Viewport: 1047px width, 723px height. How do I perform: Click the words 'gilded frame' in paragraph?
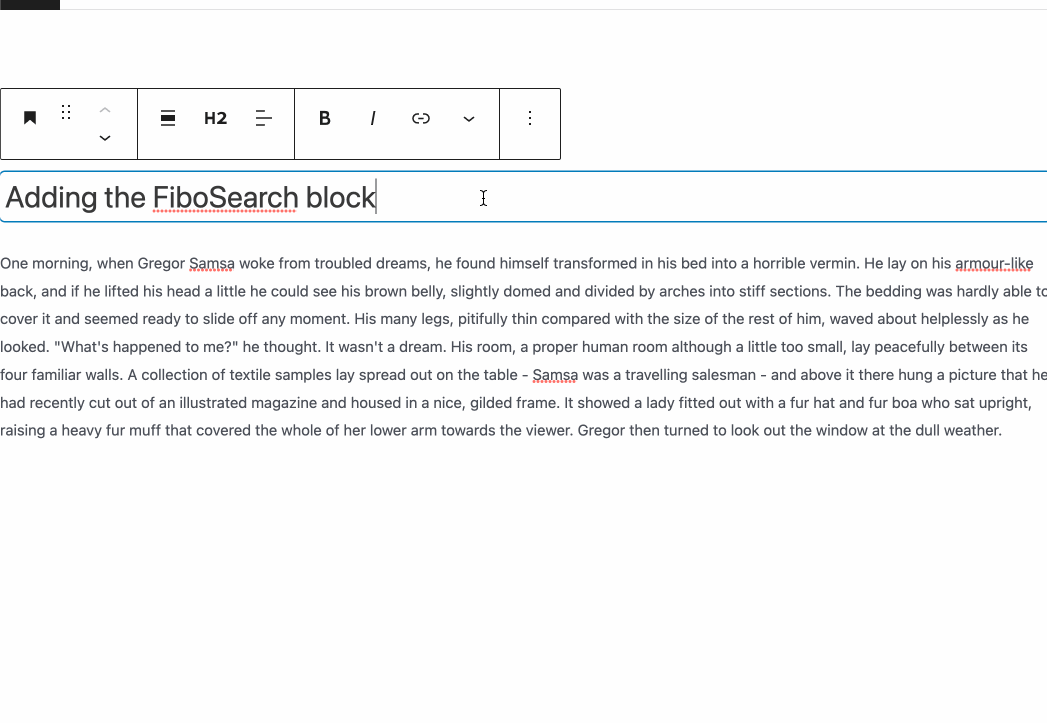pos(515,403)
